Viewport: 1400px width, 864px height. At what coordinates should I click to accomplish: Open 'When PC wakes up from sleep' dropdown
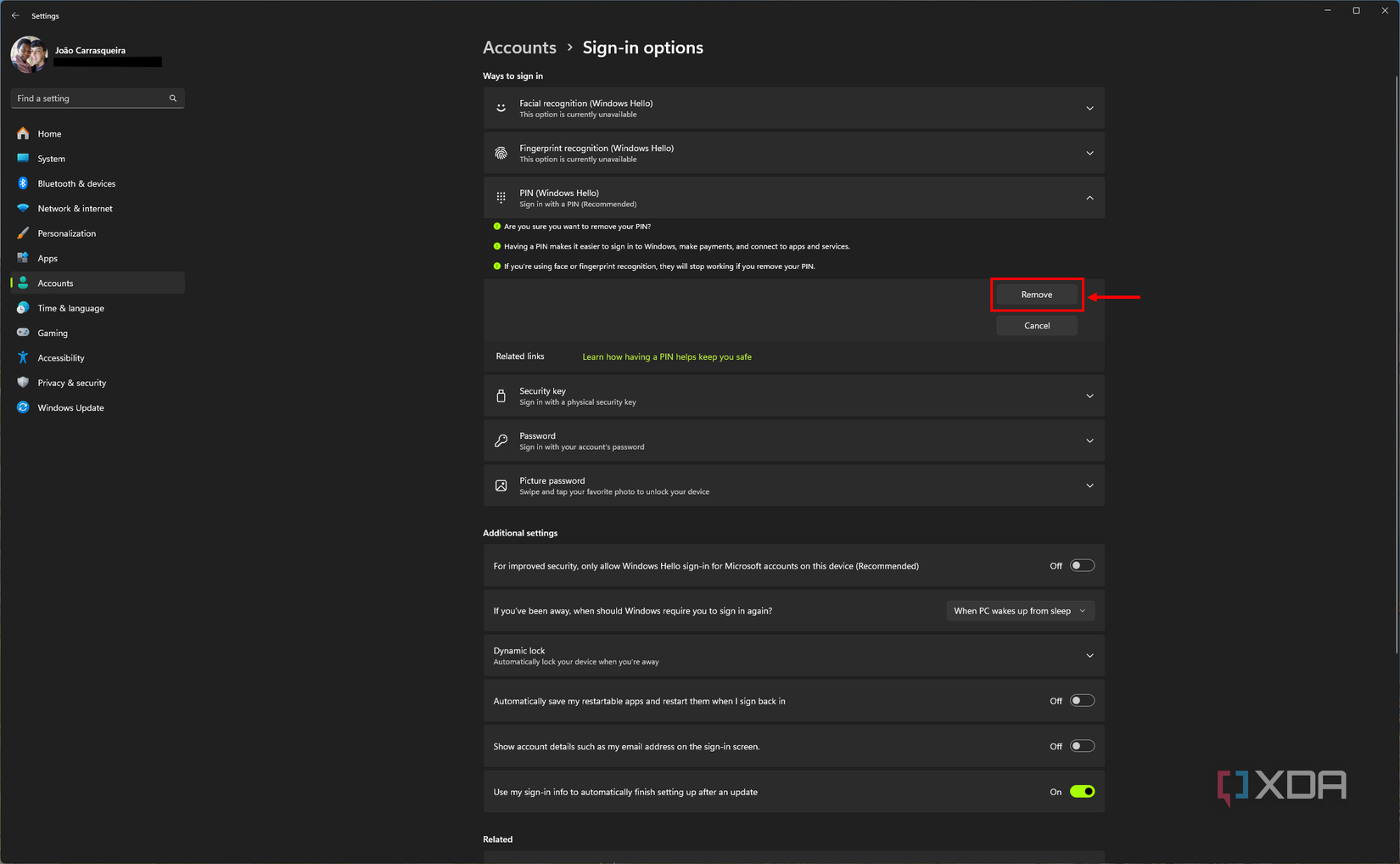coord(1020,611)
